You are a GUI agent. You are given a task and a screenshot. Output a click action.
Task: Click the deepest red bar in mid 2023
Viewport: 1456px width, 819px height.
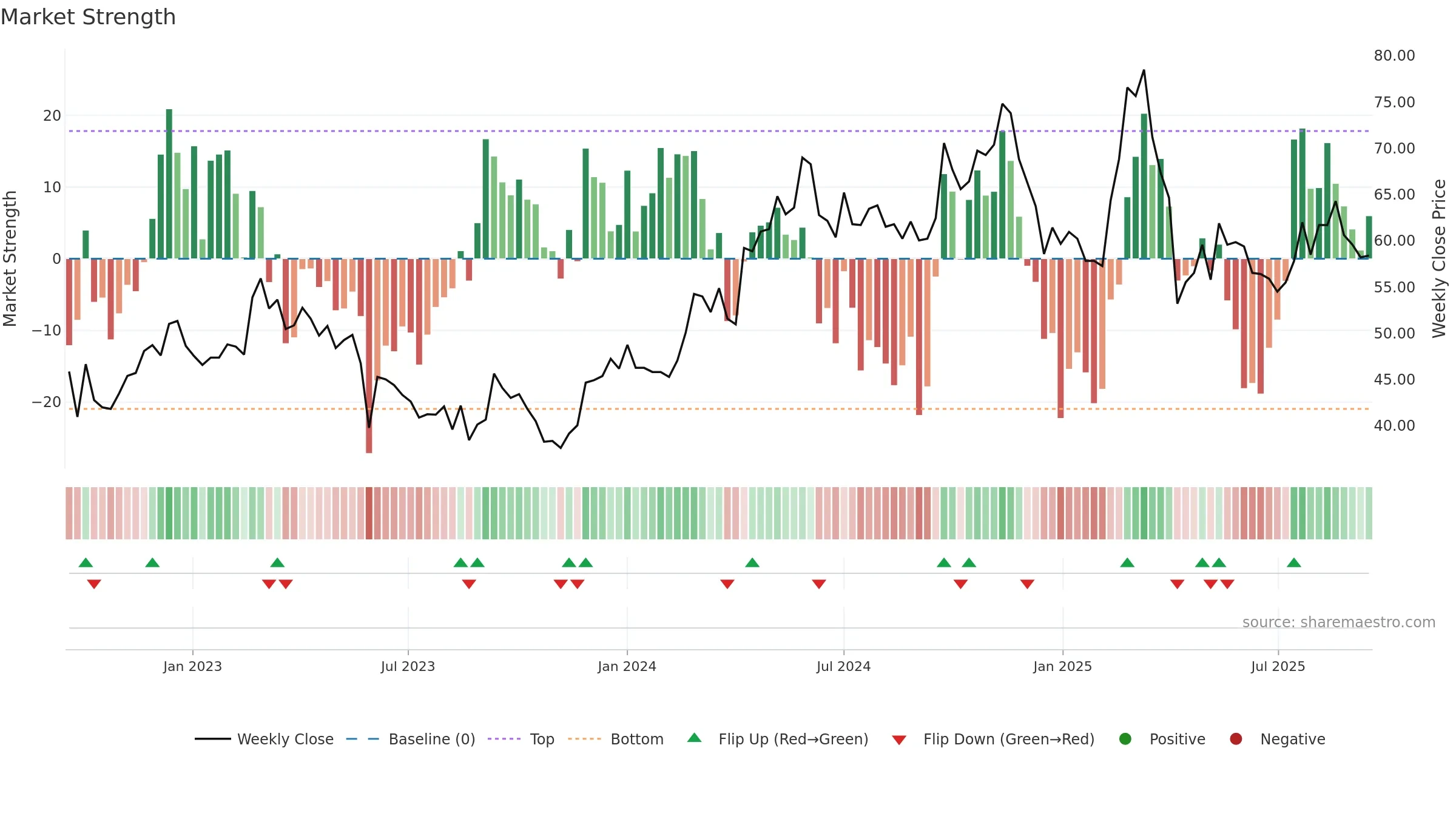pos(369,356)
